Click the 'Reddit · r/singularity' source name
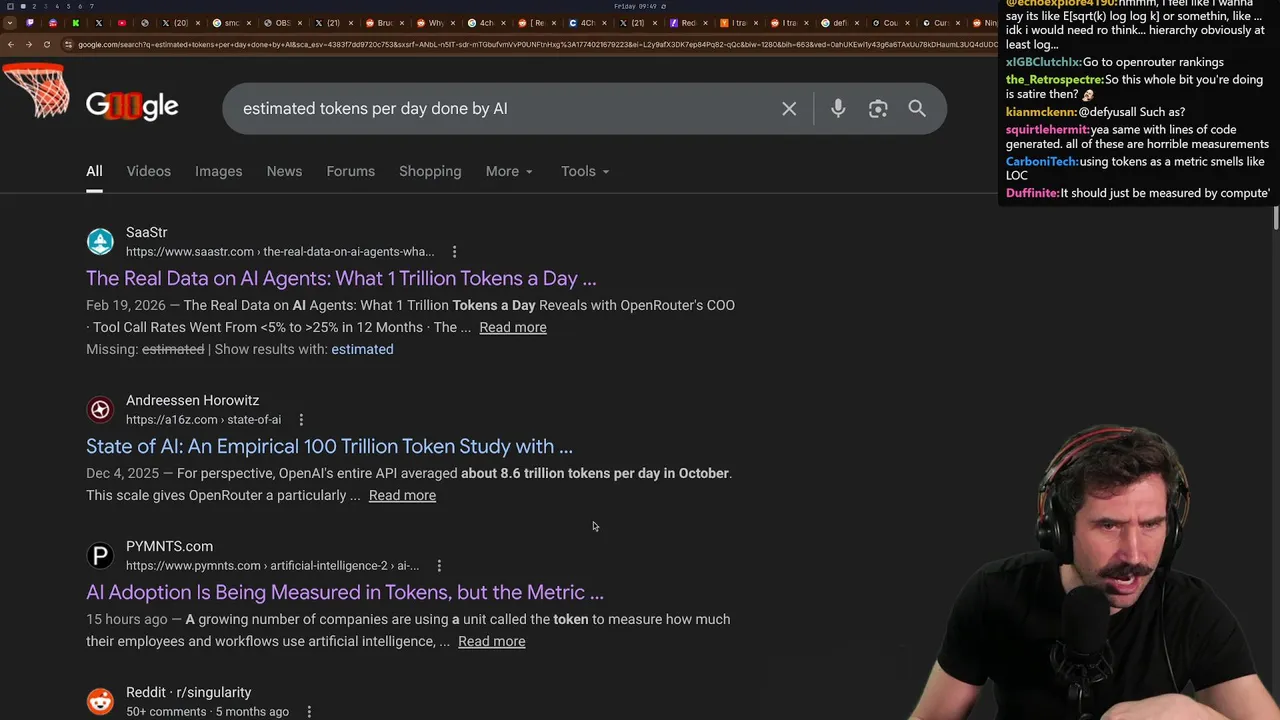 coord(188,692)
